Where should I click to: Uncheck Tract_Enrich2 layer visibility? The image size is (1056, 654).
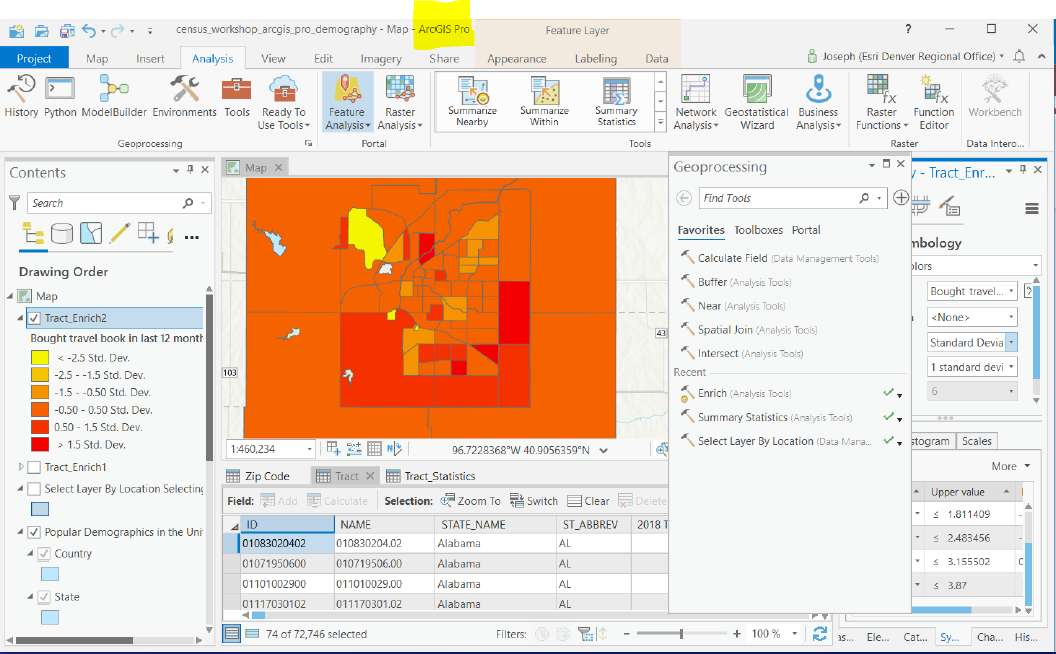coord(34,318)
